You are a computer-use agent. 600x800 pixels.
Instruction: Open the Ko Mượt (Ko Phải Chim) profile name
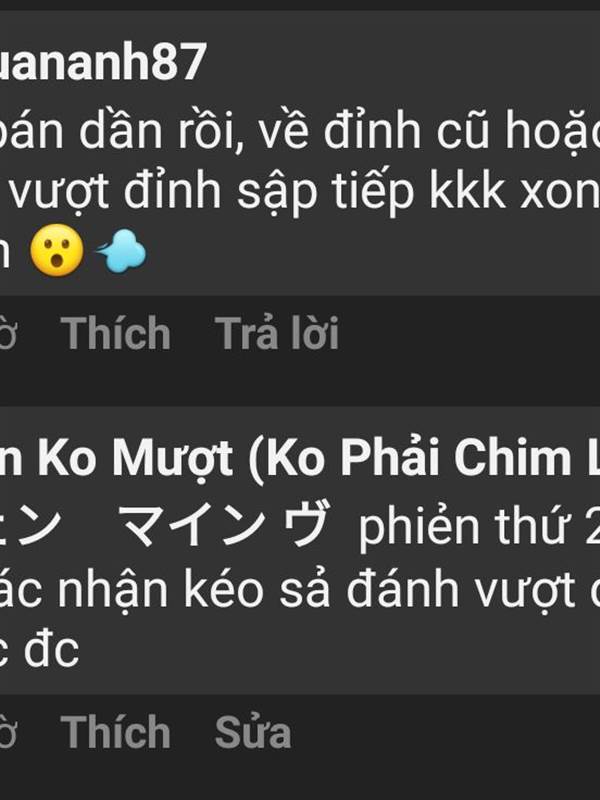tap(300, 458)
